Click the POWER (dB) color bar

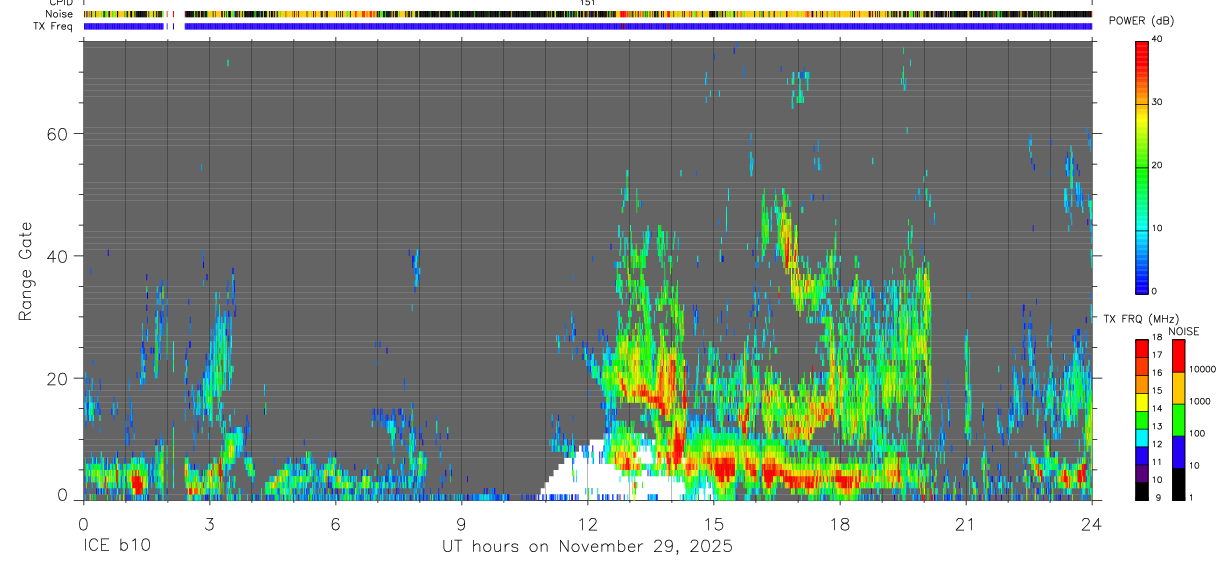point(1142,166)
